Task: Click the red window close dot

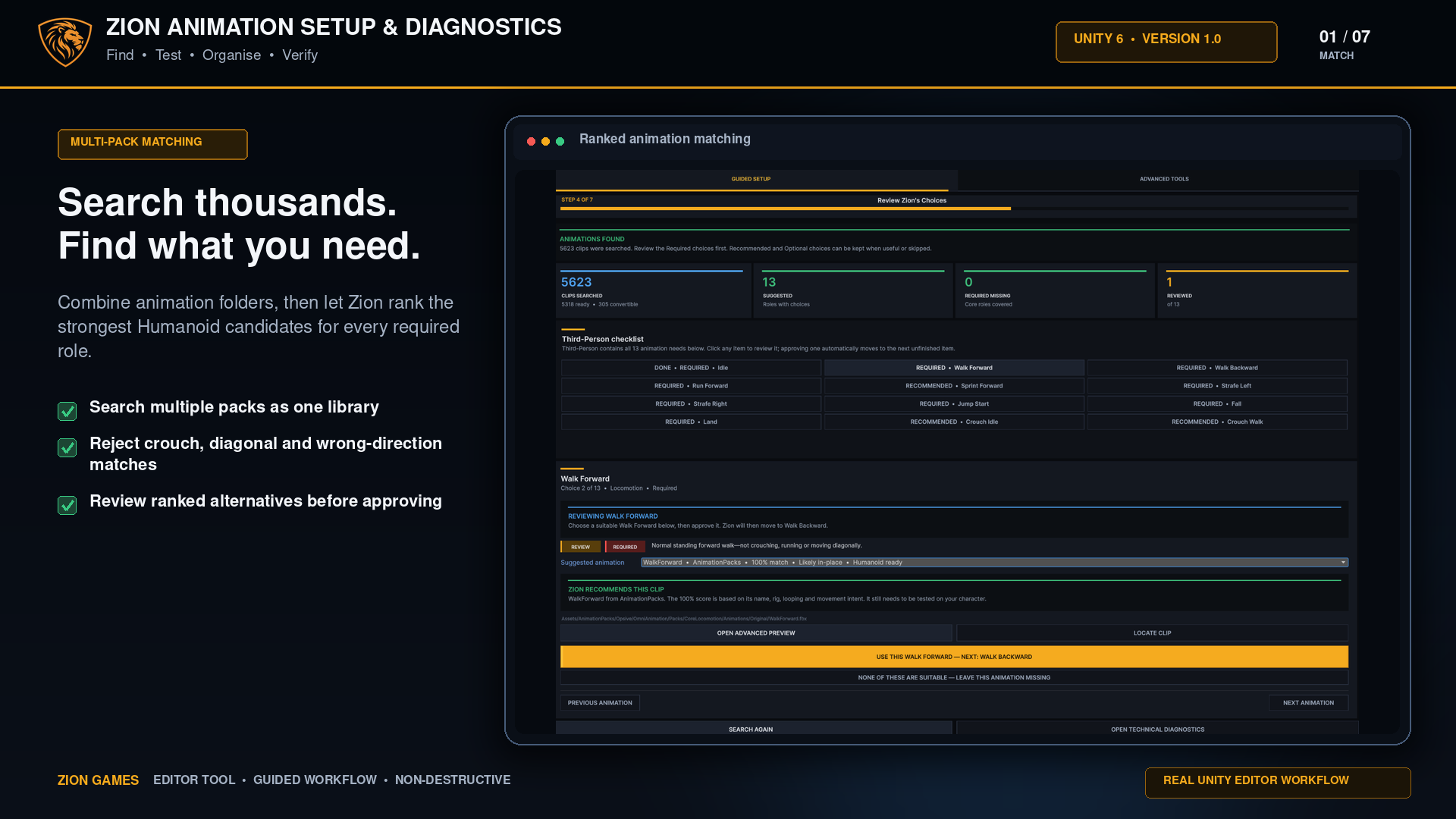Action: [x=532, y=141]
